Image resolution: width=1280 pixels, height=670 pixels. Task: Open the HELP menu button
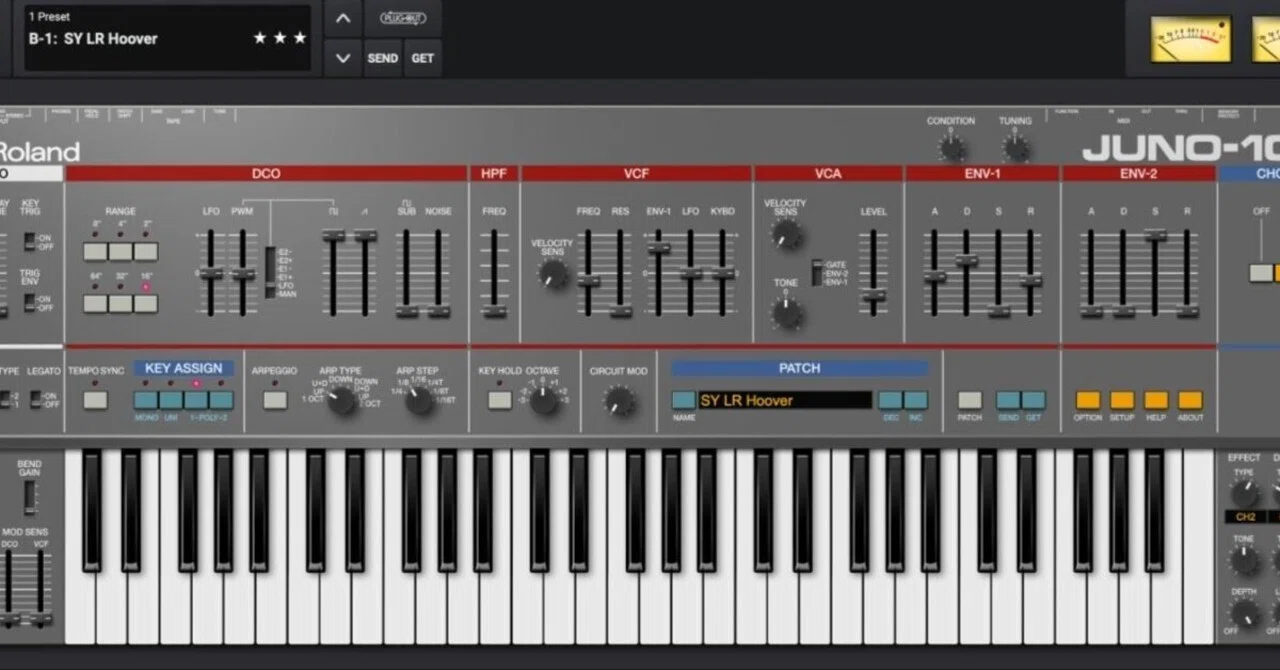point(1156,400)
